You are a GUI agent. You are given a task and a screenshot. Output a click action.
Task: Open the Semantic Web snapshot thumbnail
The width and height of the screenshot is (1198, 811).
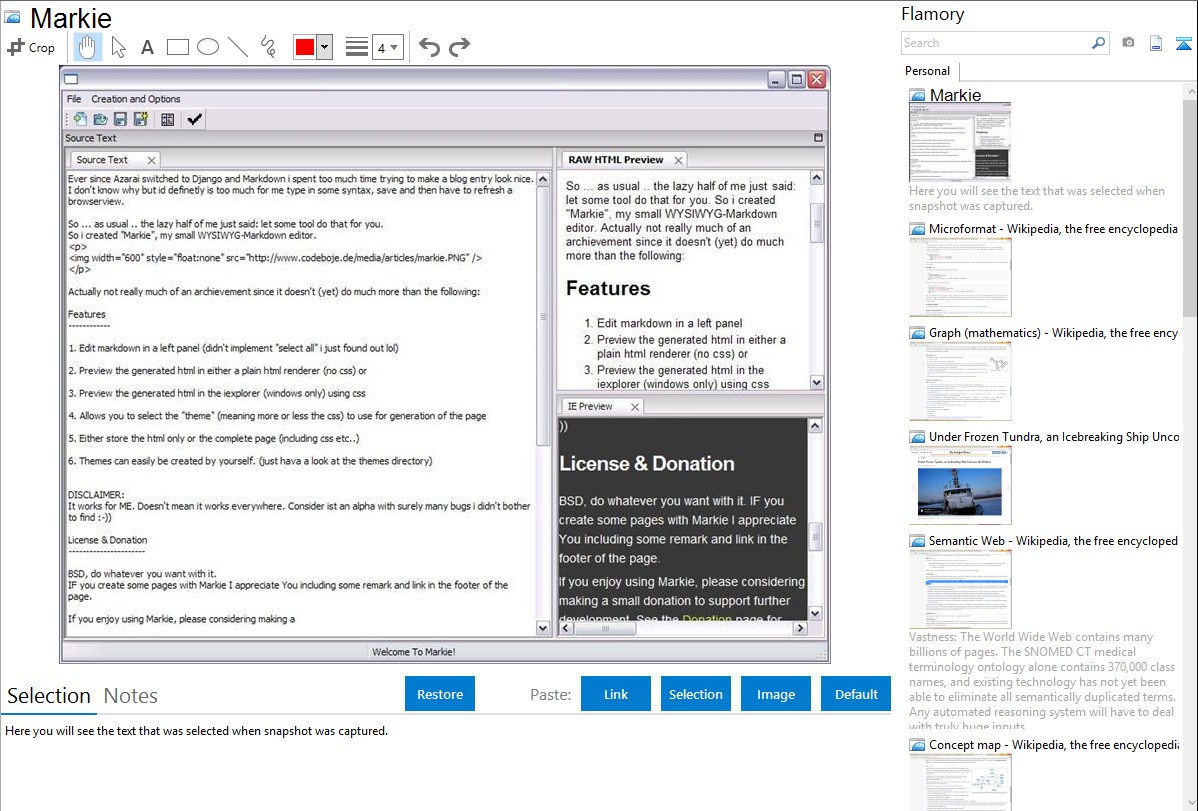[x=960, y=589]
